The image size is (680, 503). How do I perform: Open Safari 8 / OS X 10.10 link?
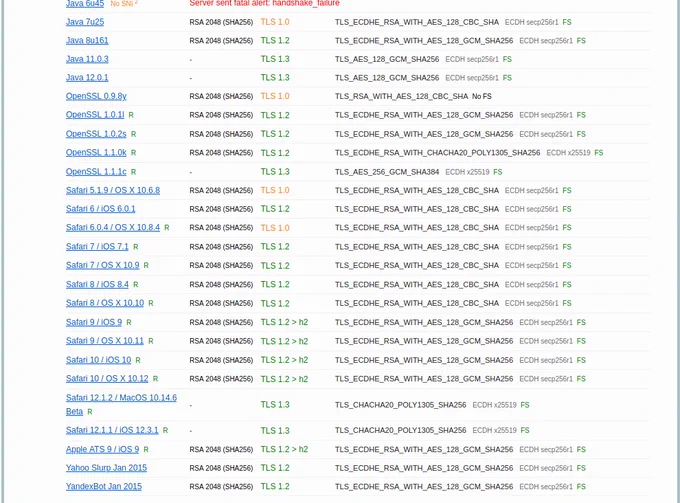[105, 303]
